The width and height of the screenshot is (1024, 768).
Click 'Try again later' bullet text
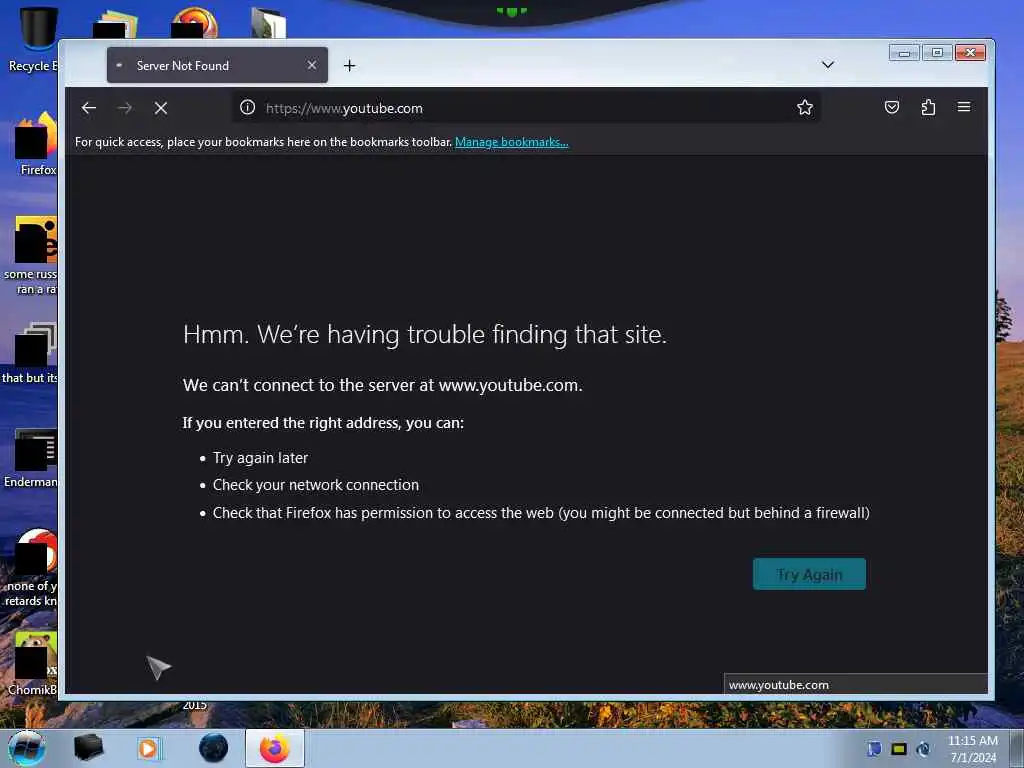(260, 458)
